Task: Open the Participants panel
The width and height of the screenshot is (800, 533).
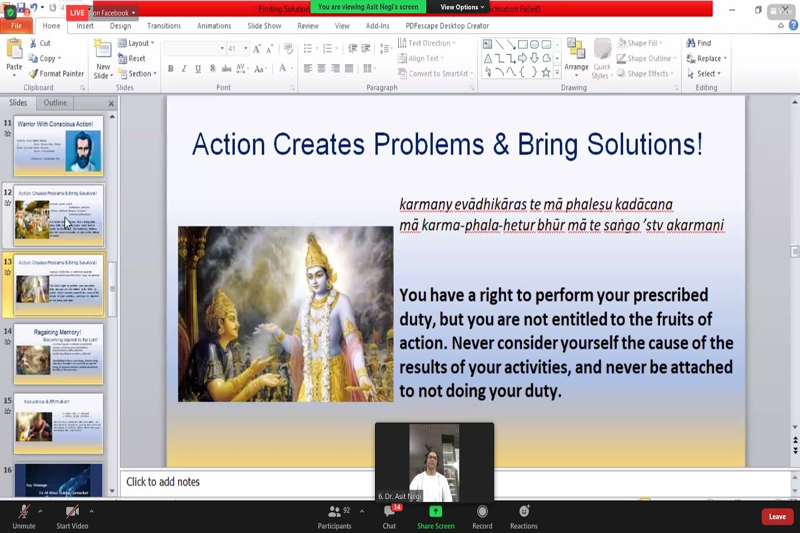Action: (x=335, y=513)
